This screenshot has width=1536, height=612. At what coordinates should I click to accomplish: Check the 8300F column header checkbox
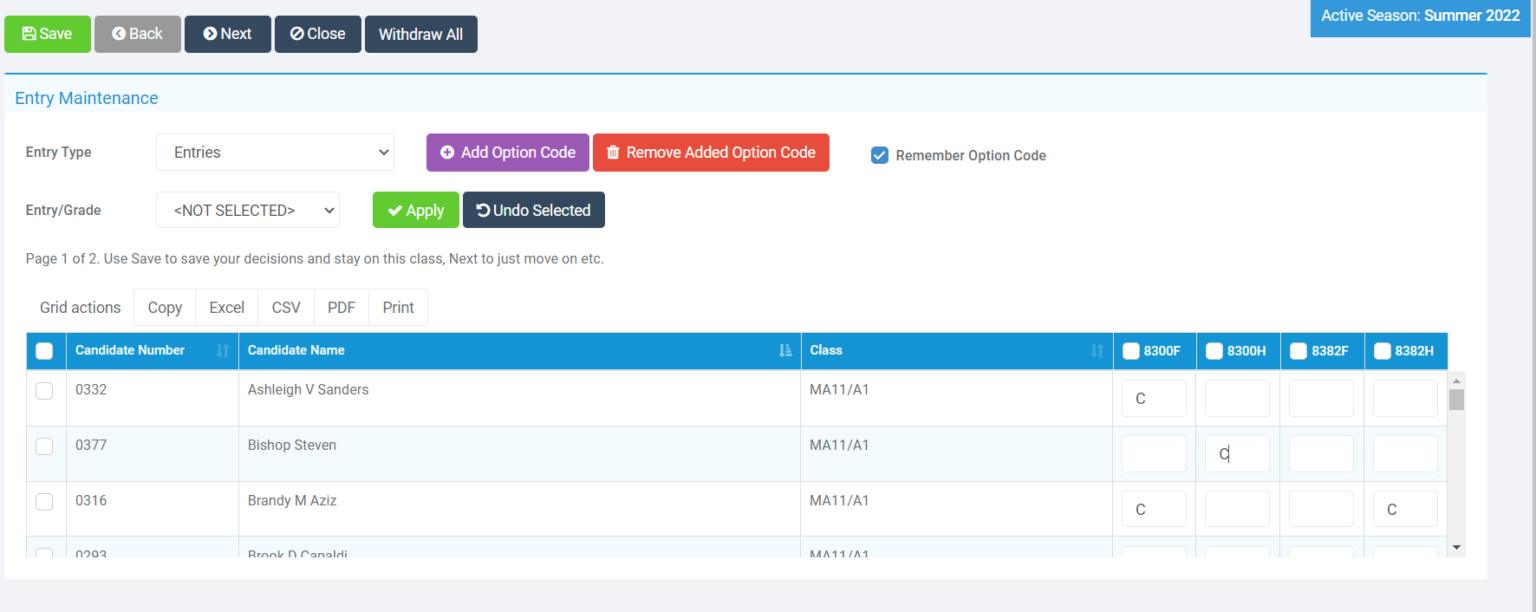1128,350
